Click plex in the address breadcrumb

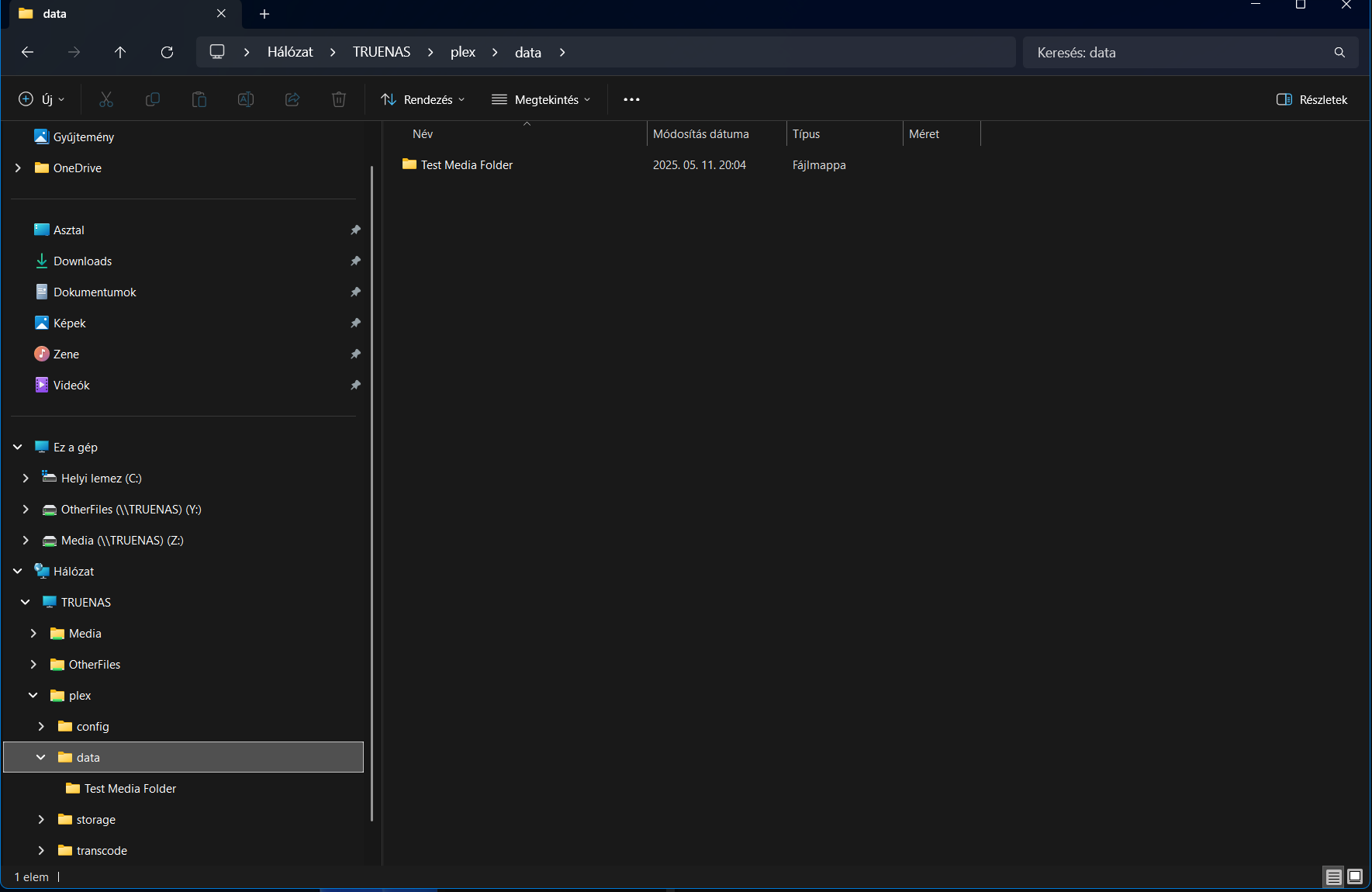[x=463, y=52]
